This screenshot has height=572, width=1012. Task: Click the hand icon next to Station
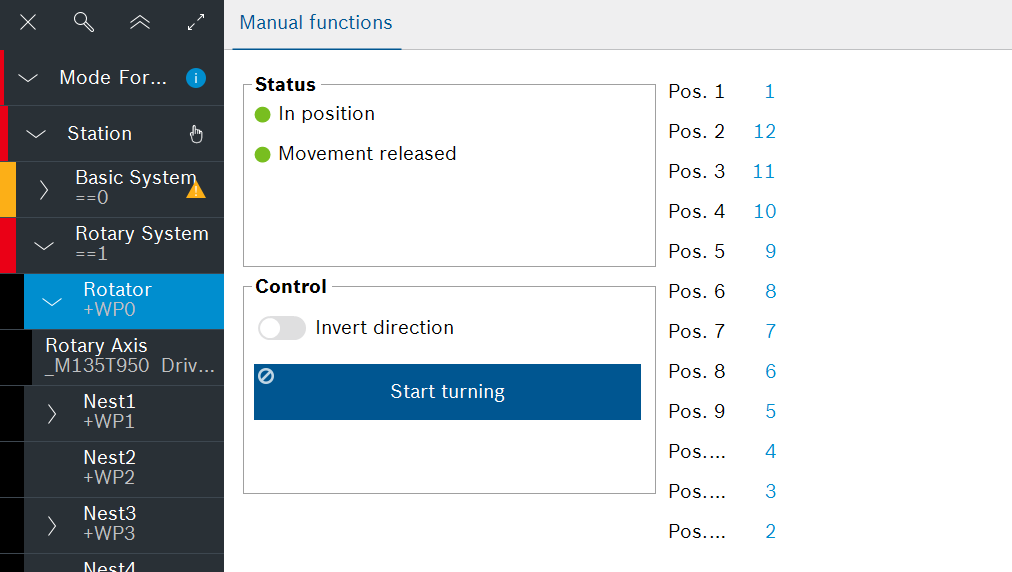196,134
